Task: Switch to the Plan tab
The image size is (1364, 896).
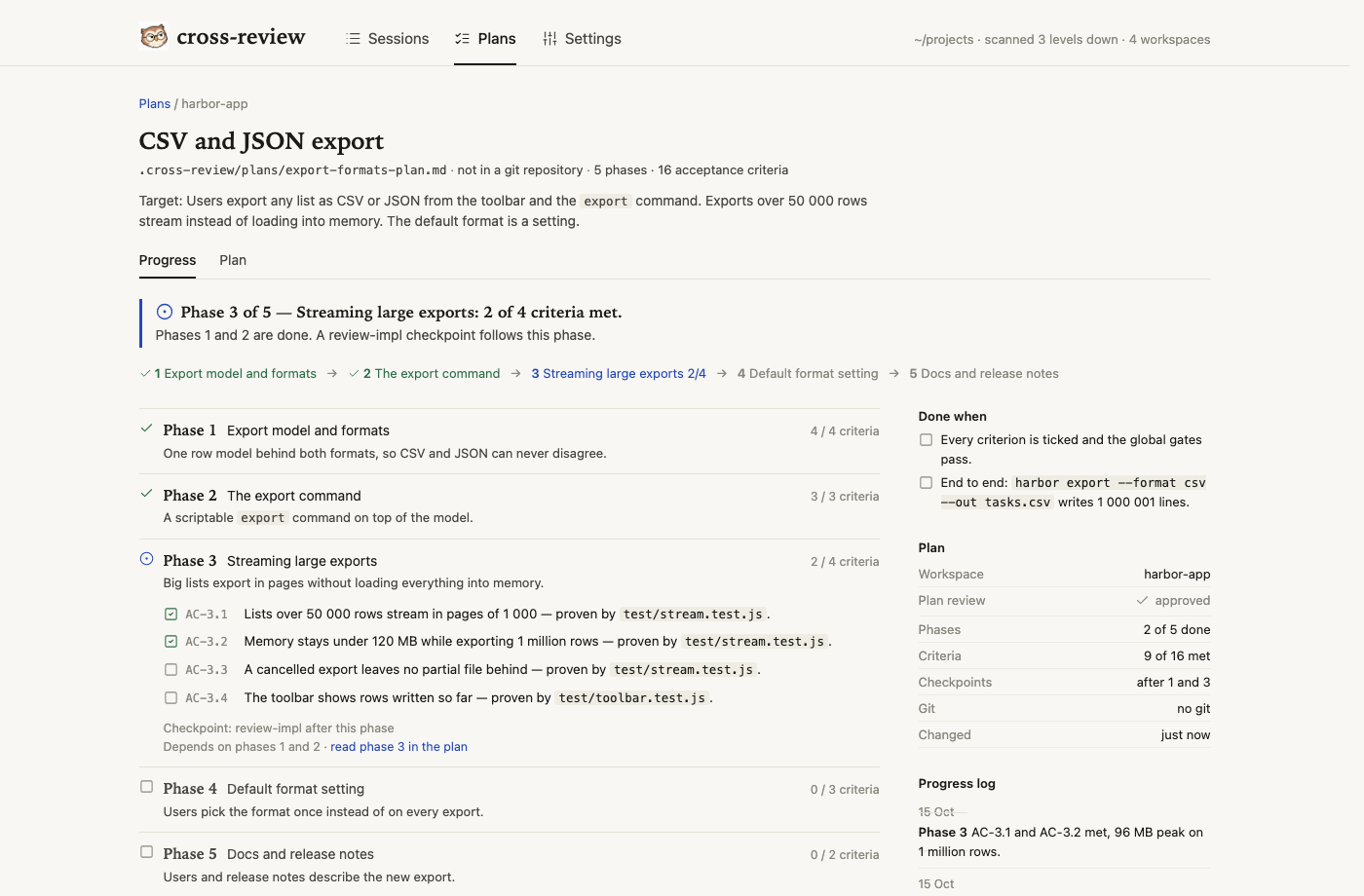Action: coord(233,260)
